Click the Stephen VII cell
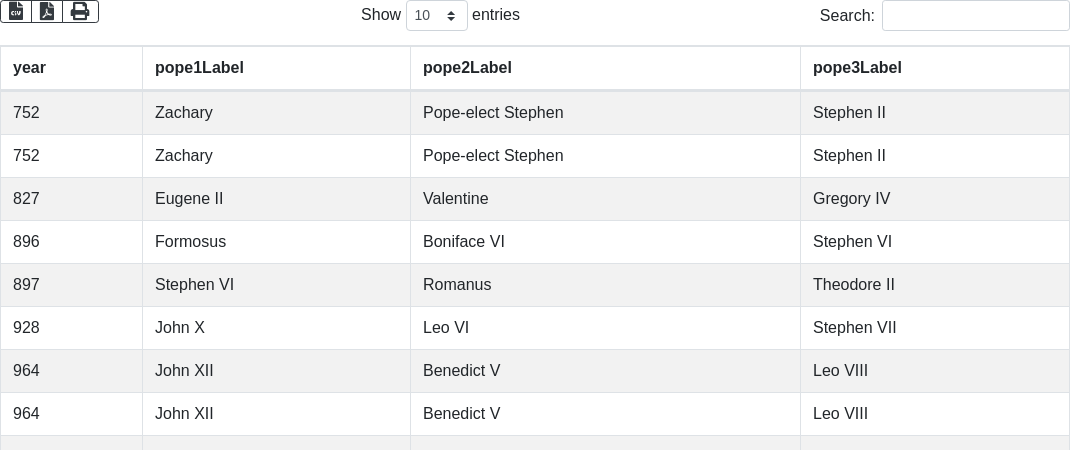The width and height of the screenshot is (1070, 450). coord(935,328)
